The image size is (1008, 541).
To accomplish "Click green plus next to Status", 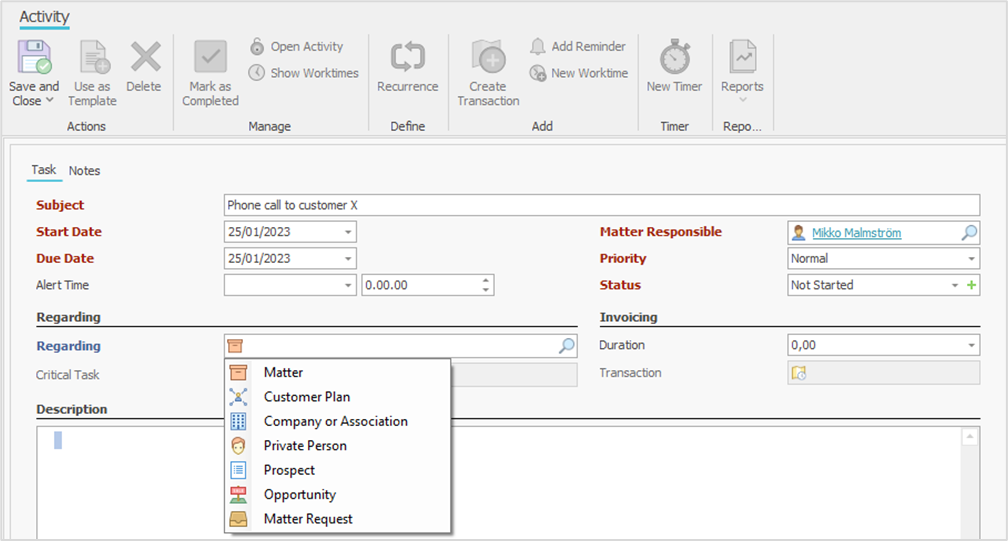I will point(971,285).
